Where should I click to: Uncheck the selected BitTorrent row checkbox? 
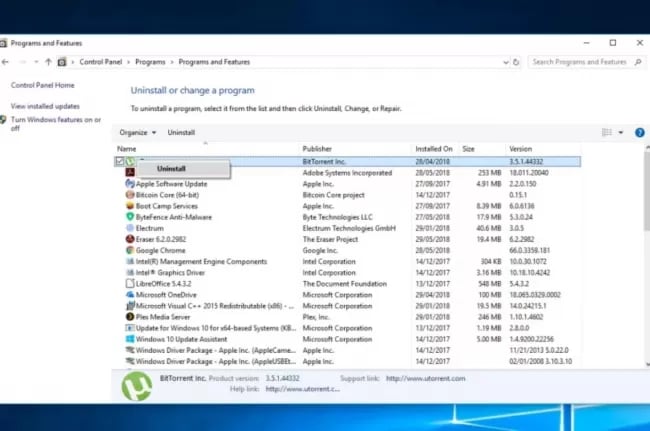click(x=120, y=161)
